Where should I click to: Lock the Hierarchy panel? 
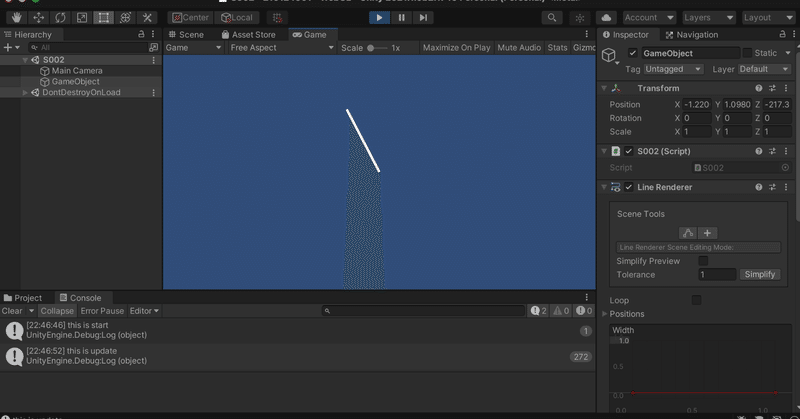tap(141, 34)
